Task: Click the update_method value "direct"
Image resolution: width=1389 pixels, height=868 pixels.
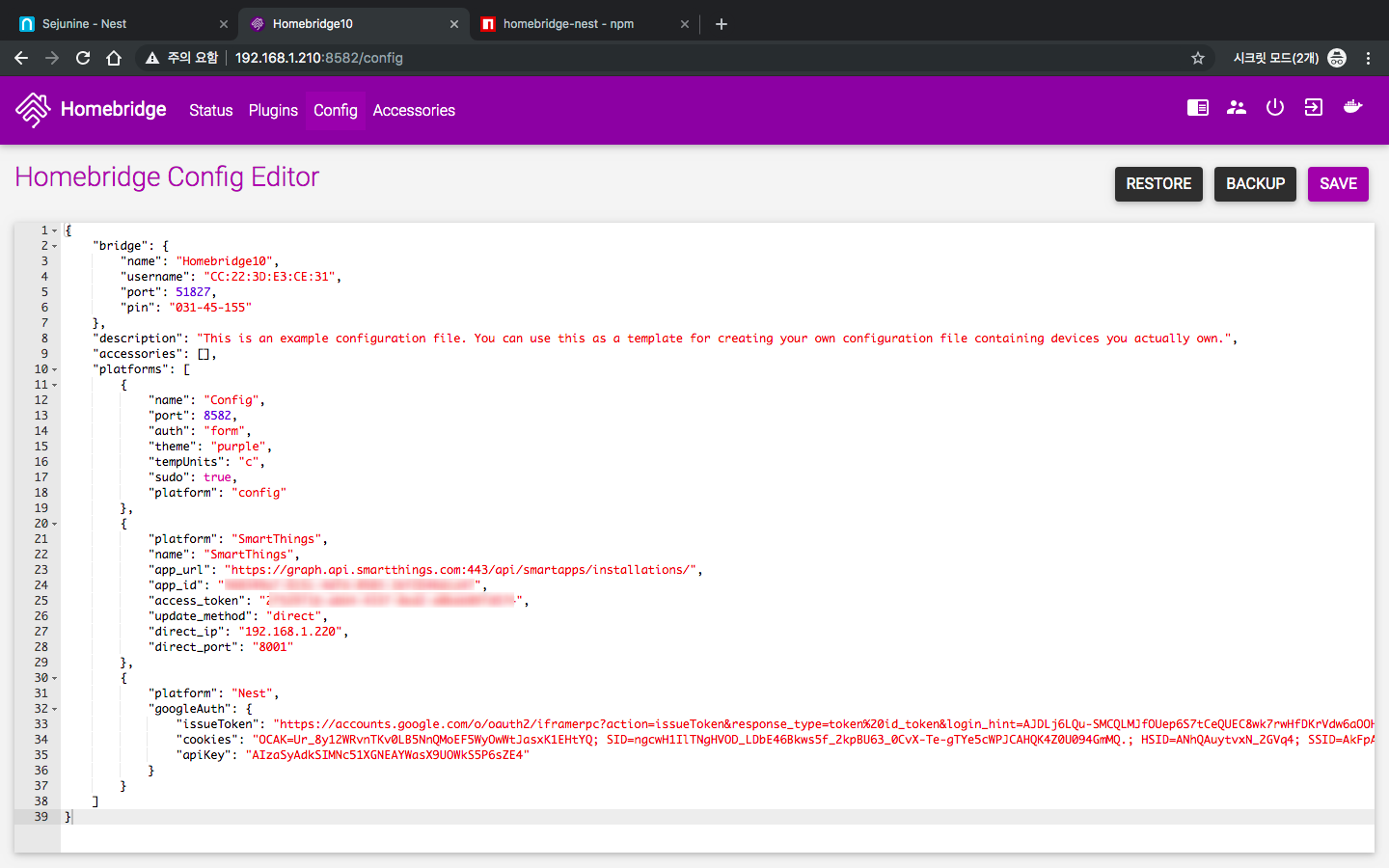Action: (293, 616)
